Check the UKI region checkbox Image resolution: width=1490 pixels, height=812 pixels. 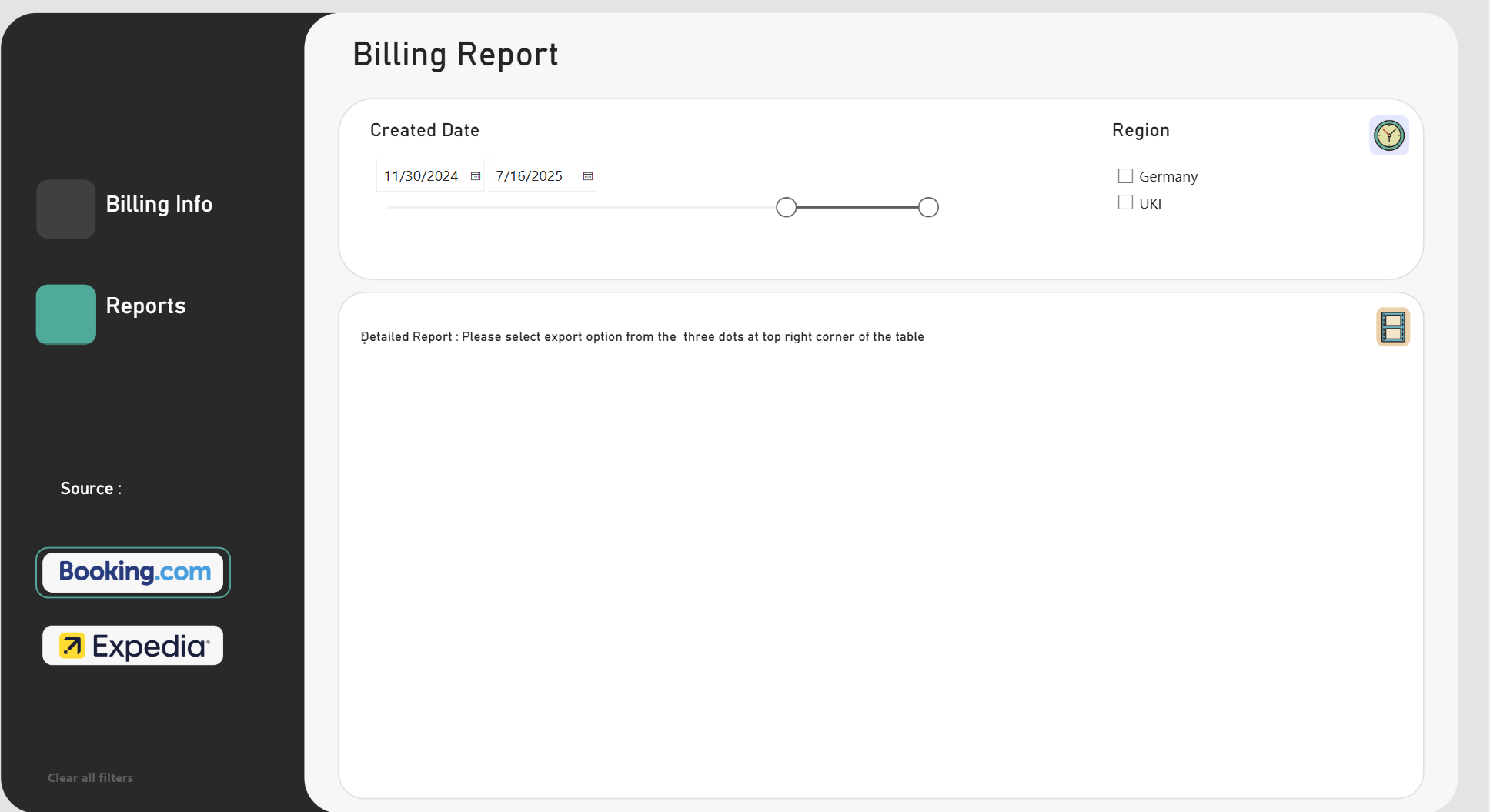[1125, 202]
